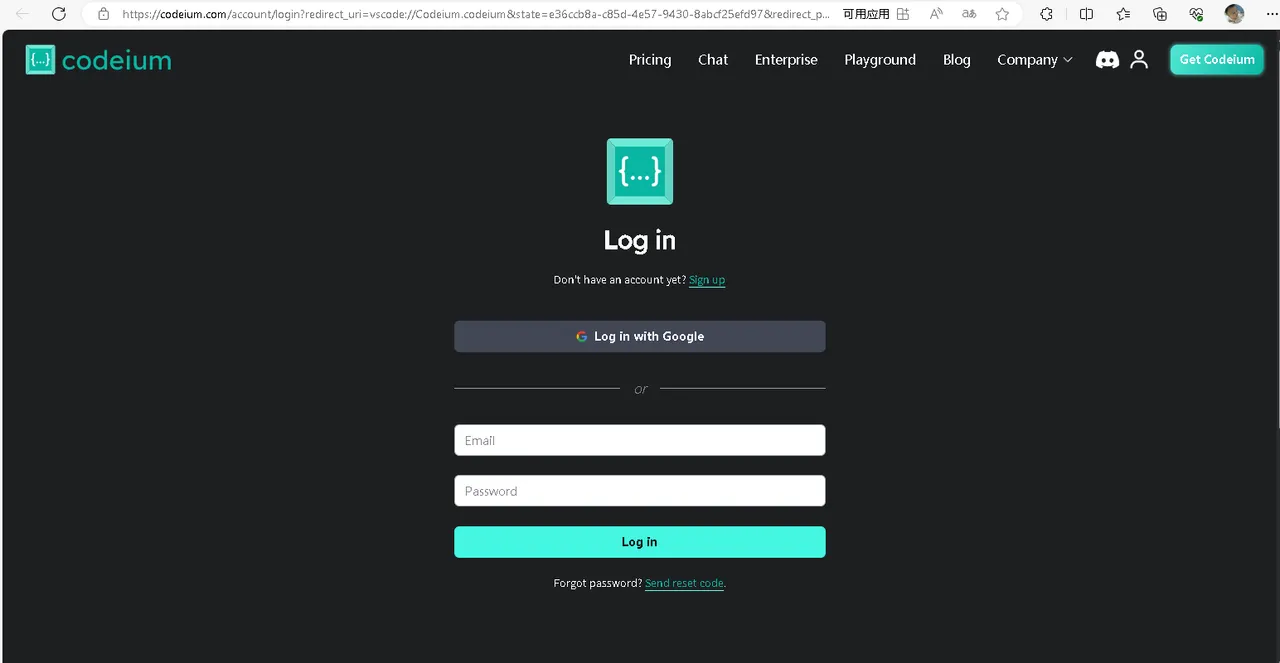Open the Collections icon
The image size is (1280, 663).
click(1160, 14)
